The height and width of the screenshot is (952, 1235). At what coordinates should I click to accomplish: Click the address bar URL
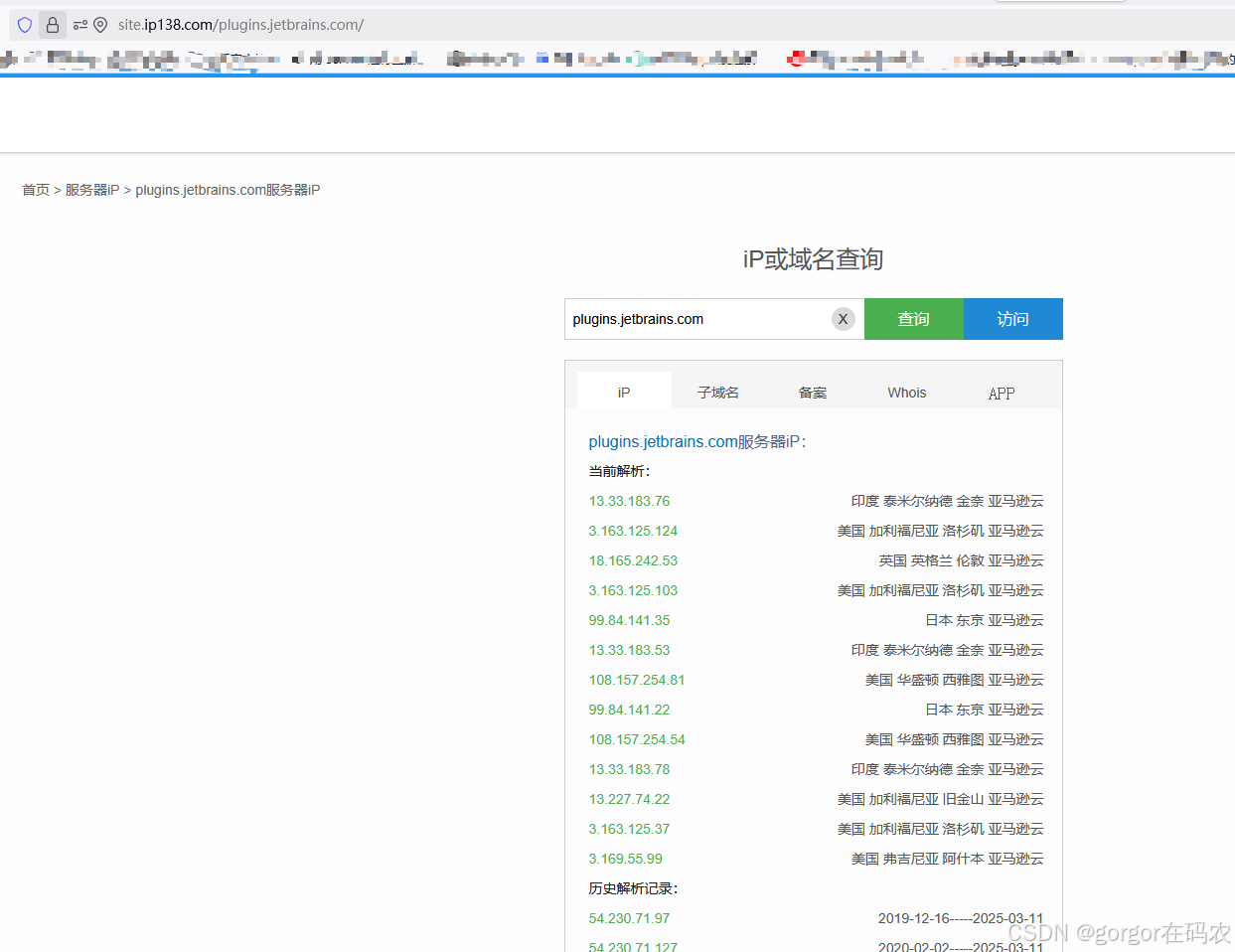240,25
